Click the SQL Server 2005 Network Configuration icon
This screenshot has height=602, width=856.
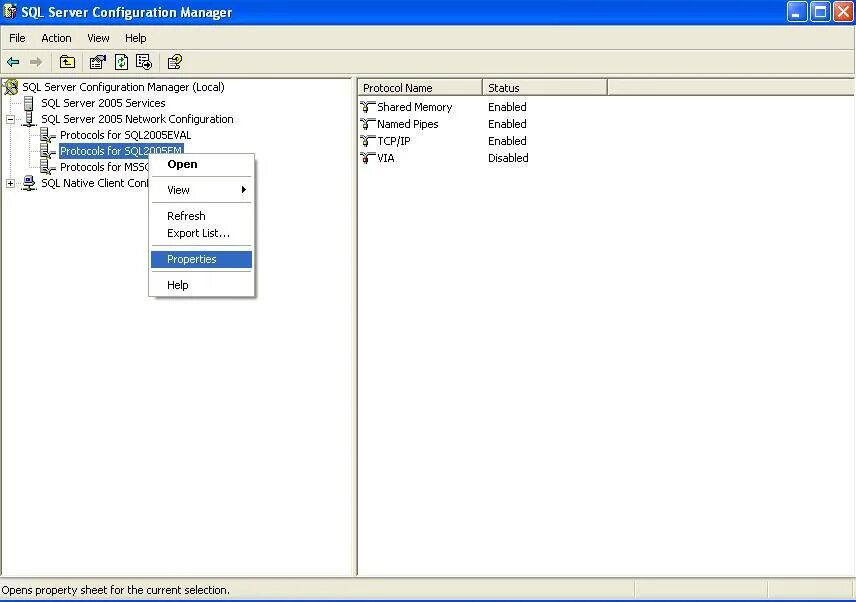tap(29, 119)
